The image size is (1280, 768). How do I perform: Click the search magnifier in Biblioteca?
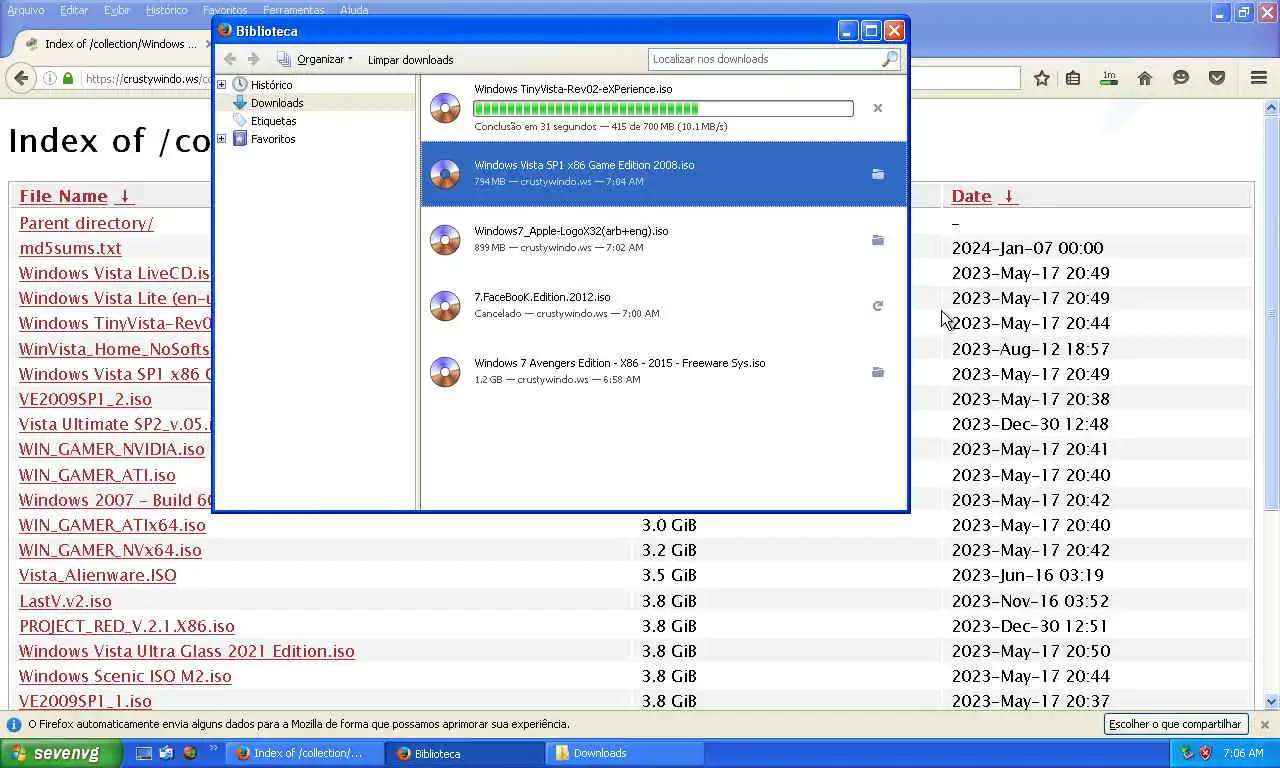889,60
